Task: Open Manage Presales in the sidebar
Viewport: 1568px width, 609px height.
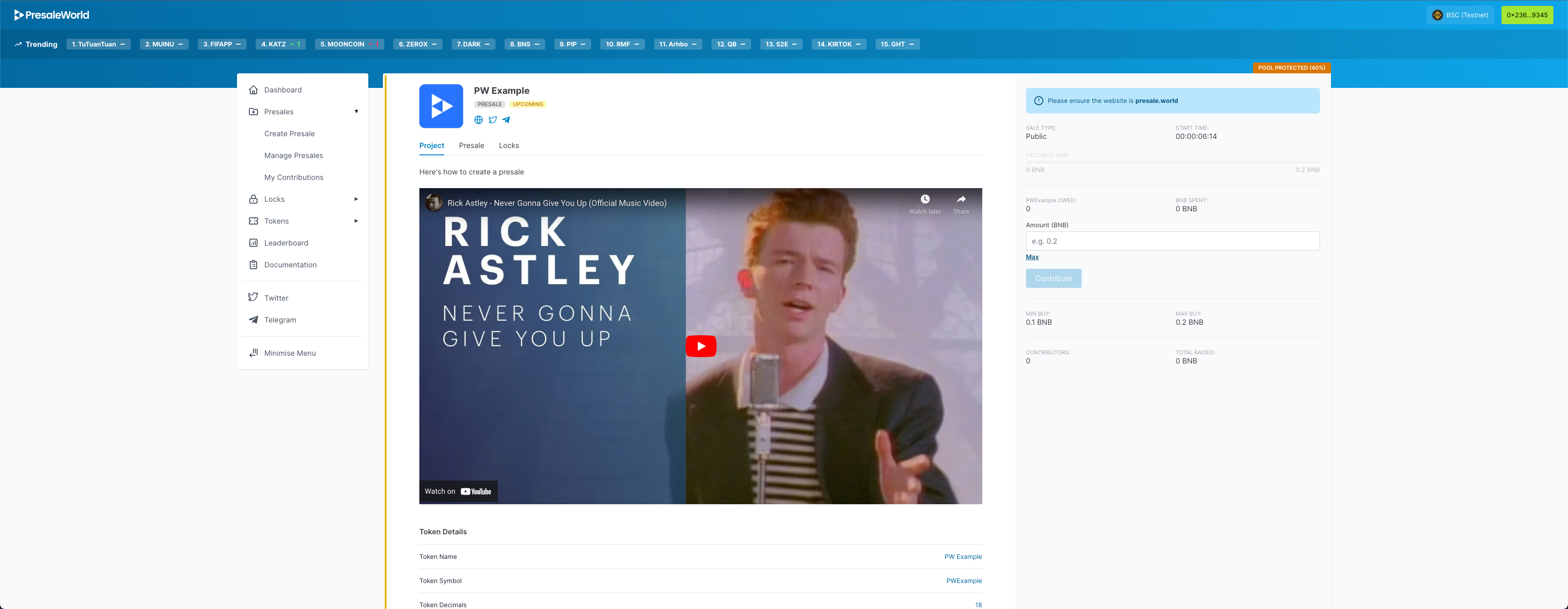Action: tap(294, 156)
